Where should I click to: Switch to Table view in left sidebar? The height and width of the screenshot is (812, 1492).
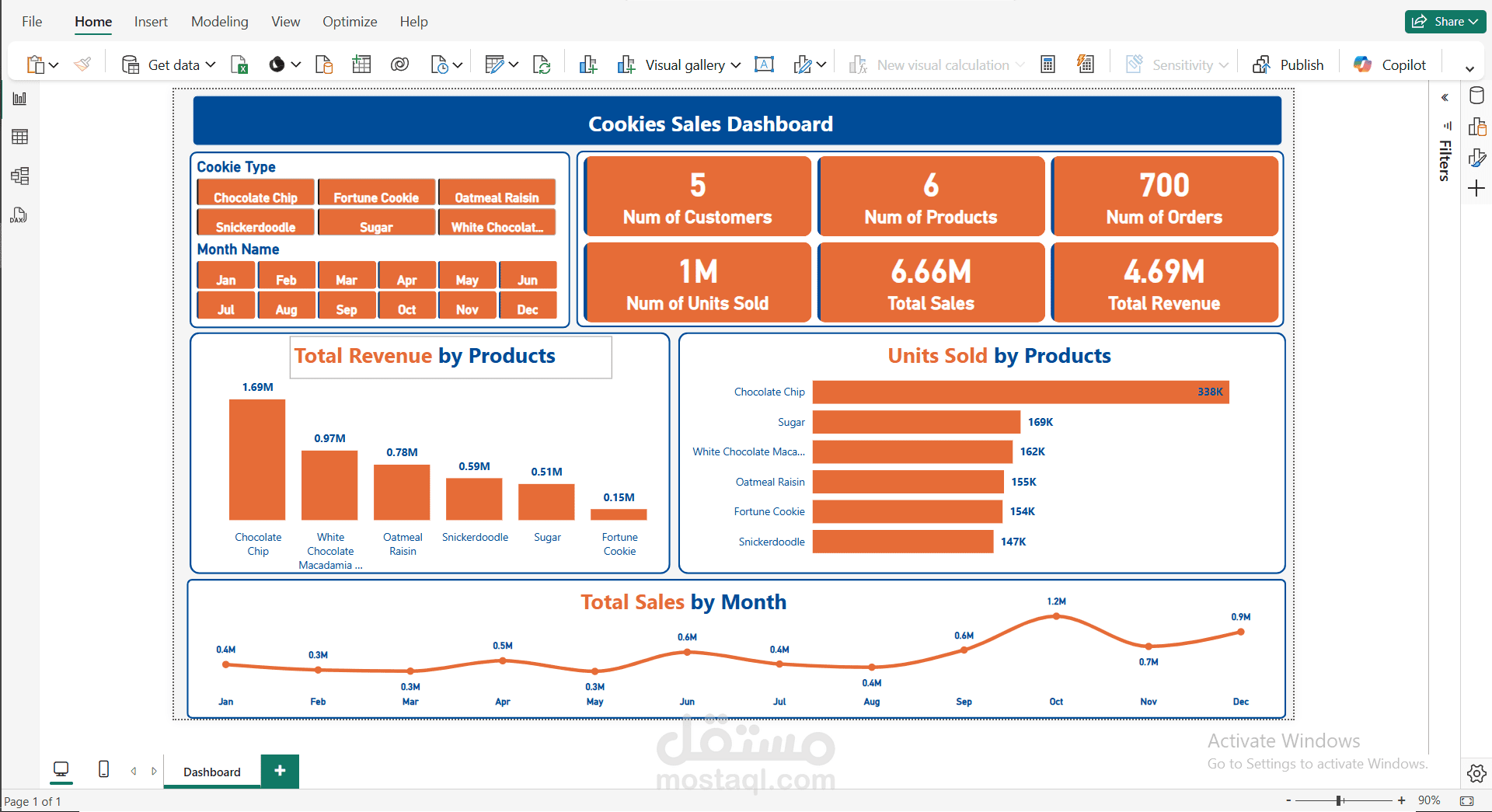19,137
